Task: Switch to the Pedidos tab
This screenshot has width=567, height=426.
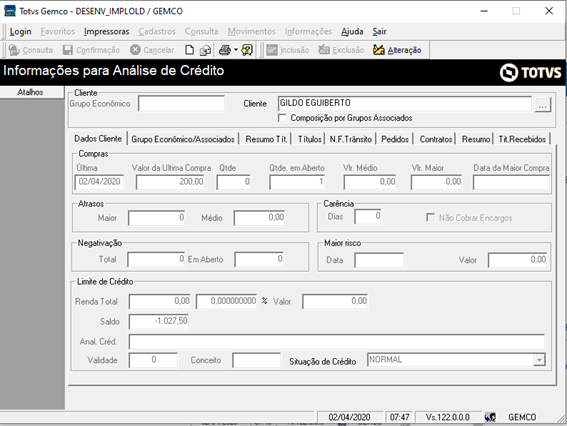Action: click(395, 139)
